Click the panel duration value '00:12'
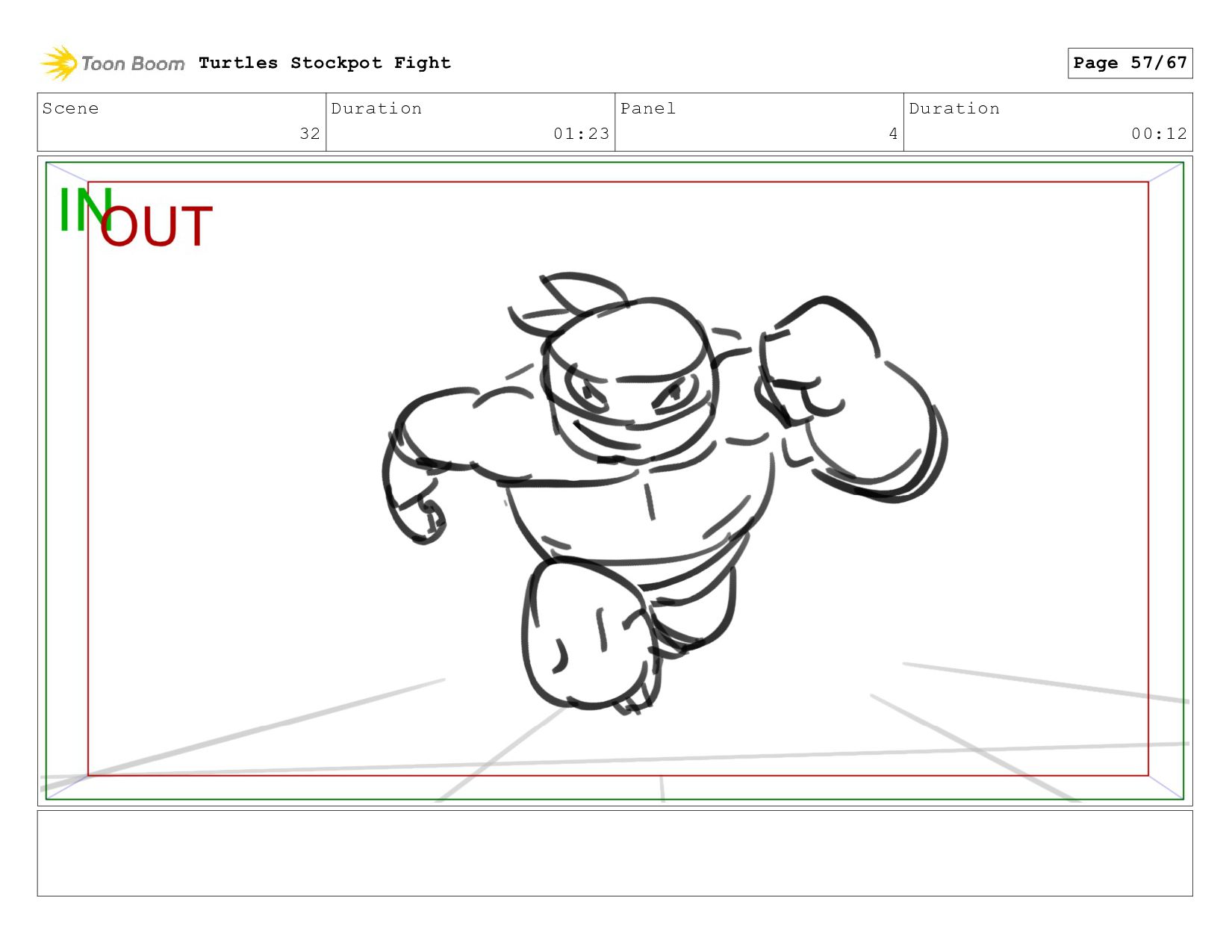Screen dimensions: 1232x952 [x=1159, y=134]
